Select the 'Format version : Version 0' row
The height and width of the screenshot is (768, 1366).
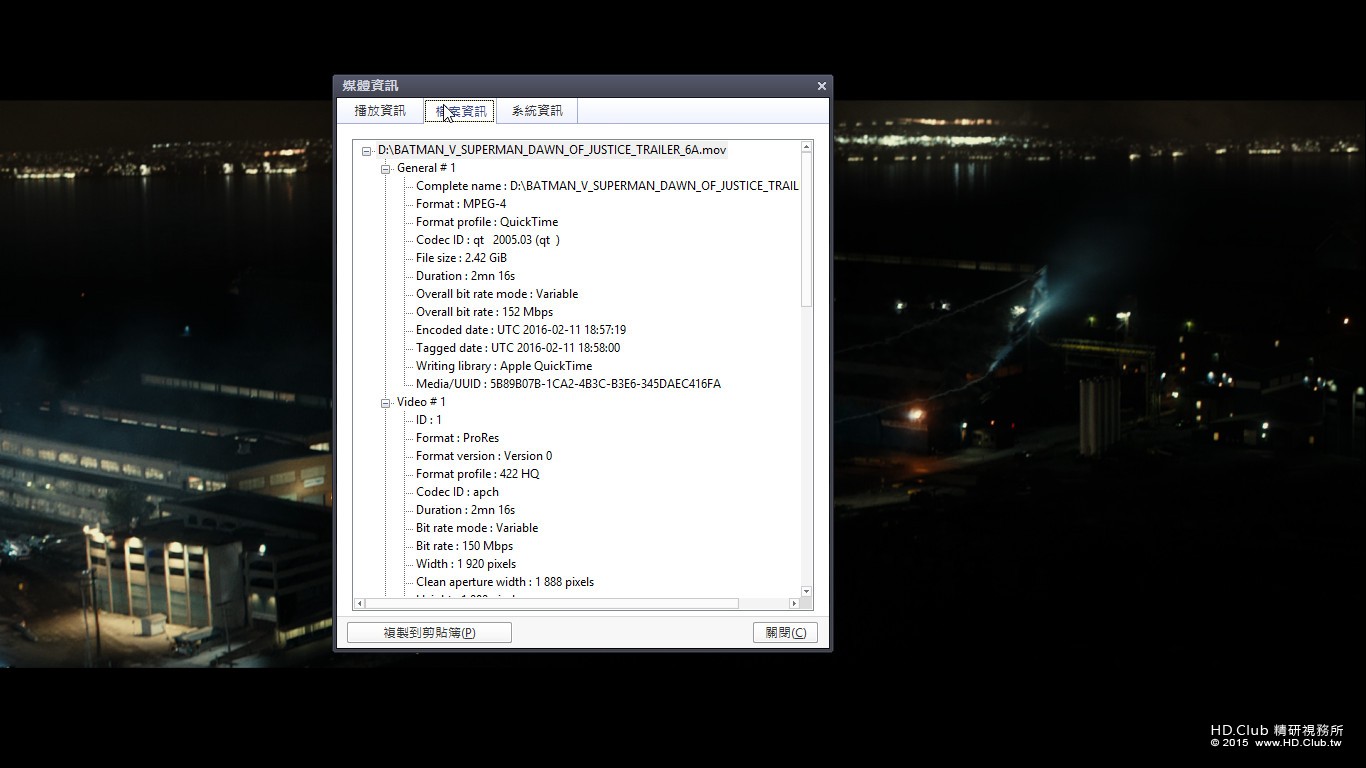[x=484, y=456]
